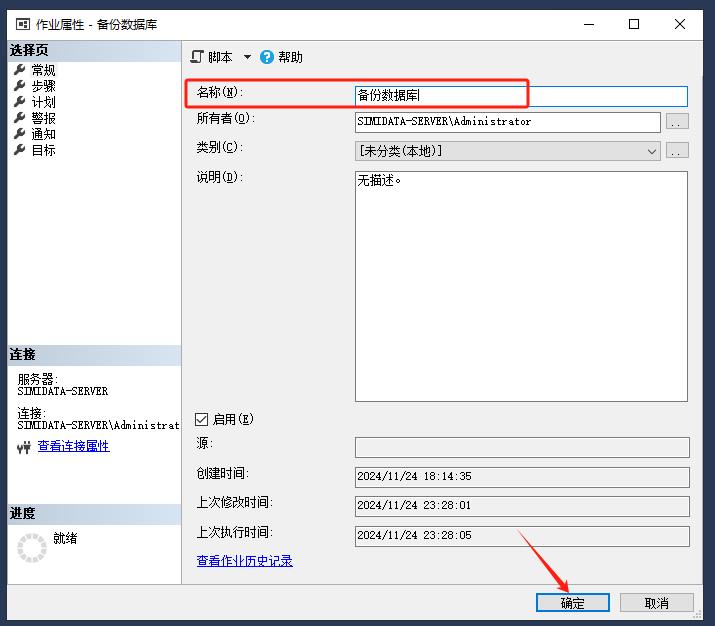Click the 选择页 panel header
The width and height of the screenshot is (715, 626).
coord(94,50)
